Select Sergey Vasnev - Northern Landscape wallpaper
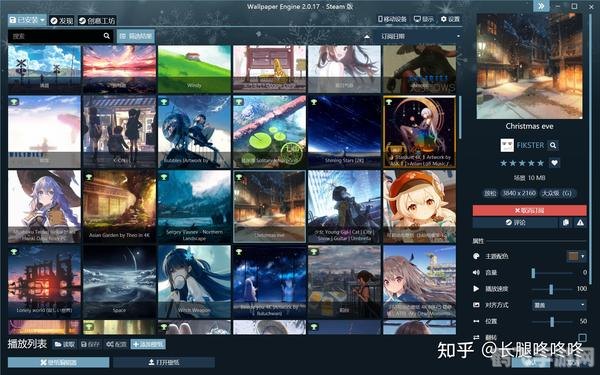600x375 pixels. [x=194, y=207]
